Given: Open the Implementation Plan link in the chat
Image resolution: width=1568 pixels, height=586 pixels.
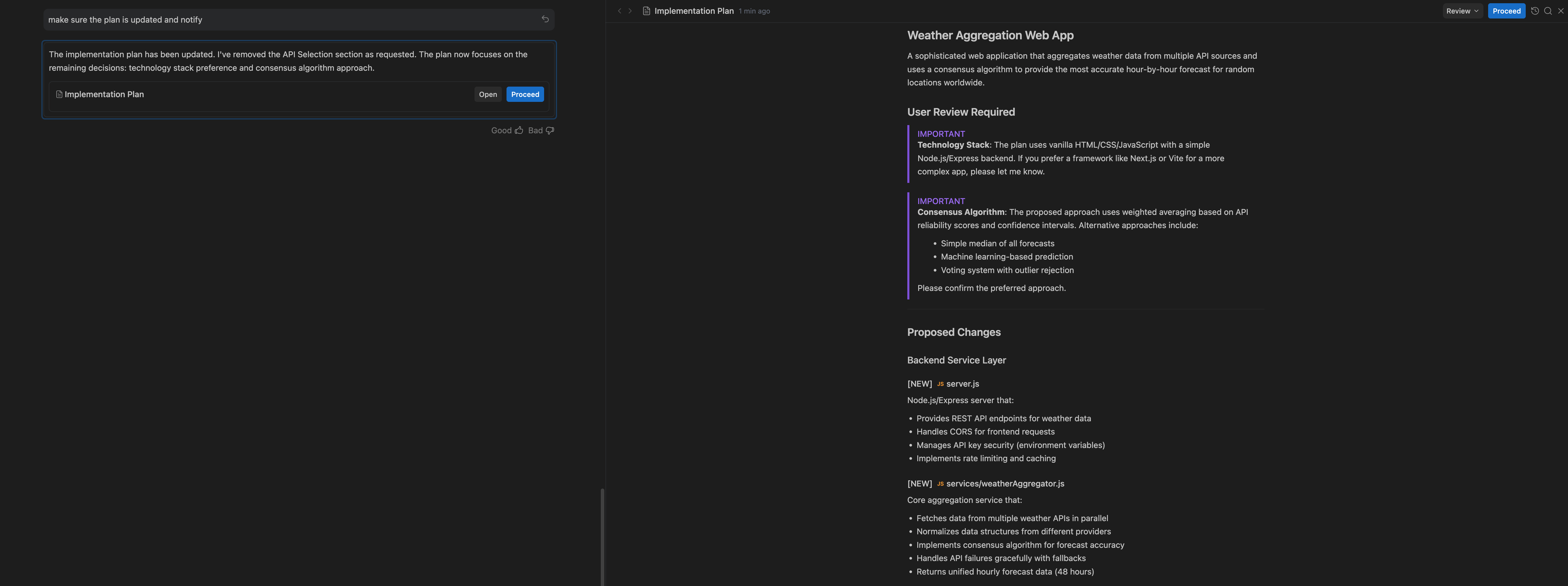Looking at the screenshot, I should (x=104, y=94).
